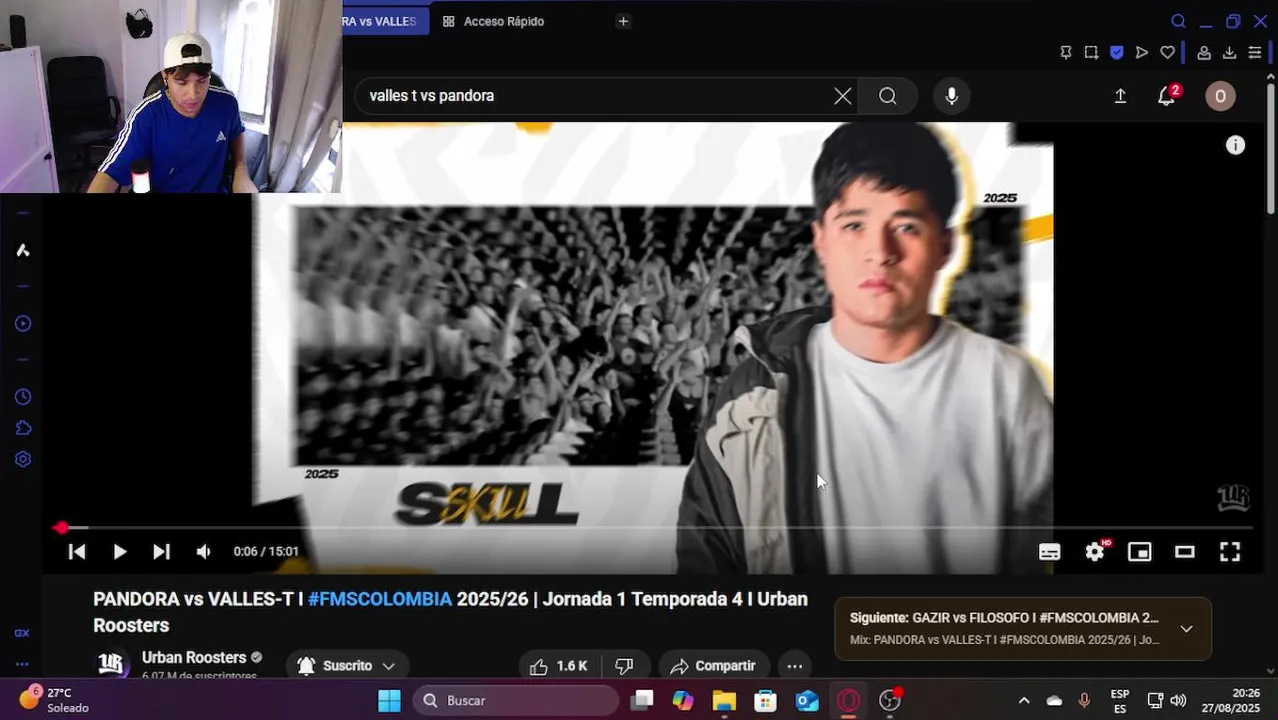Image resolution: width=1278 pixels, height=720 pixels.
Task: Open the Urban Roosters channel name
Action: tap(194, 657)
